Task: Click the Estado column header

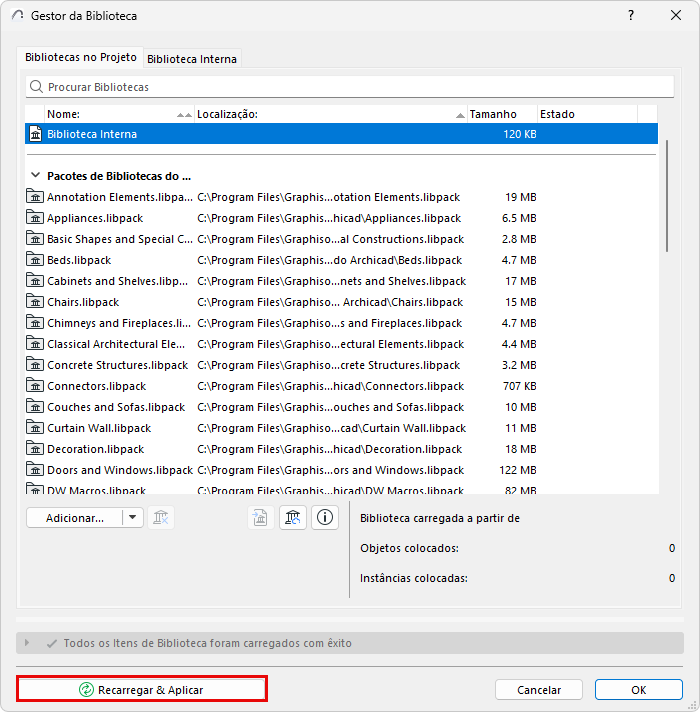Action: tap(587, 114)
